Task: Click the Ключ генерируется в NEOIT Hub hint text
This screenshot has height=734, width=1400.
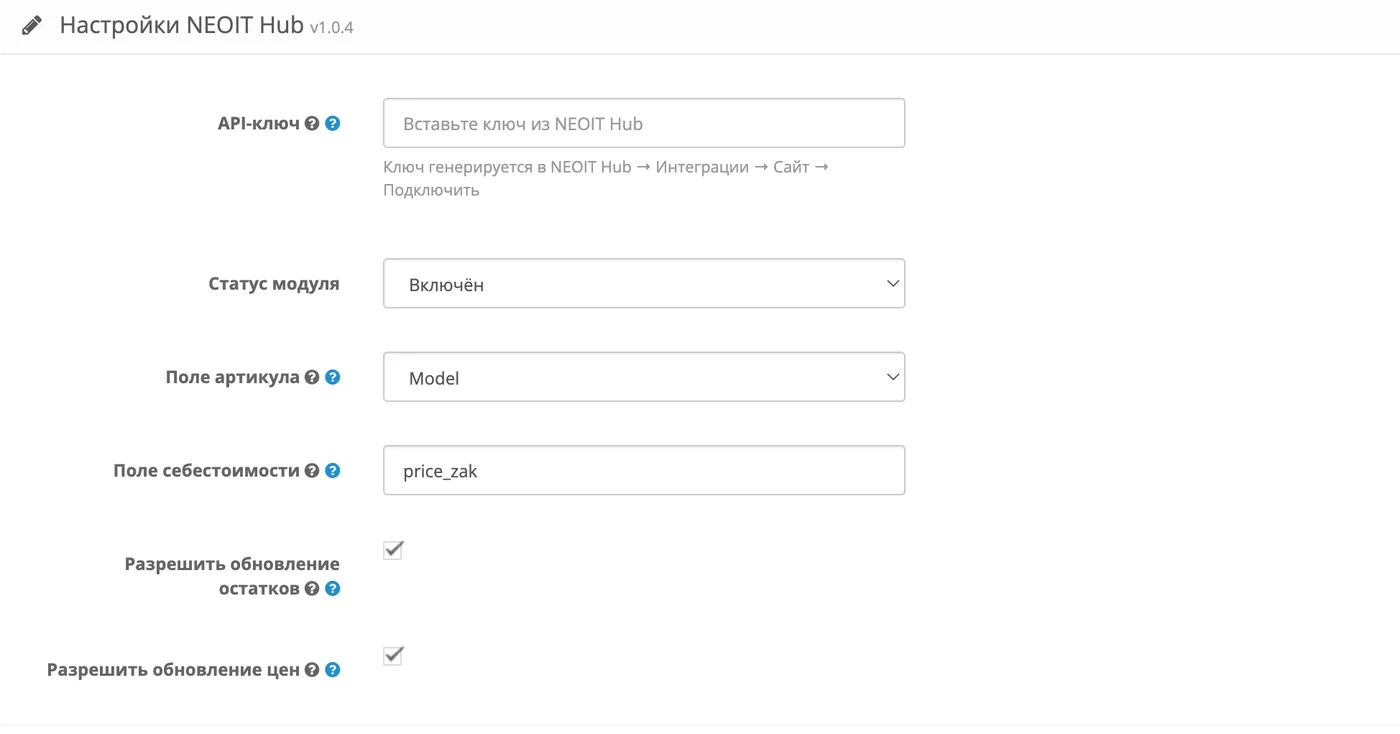Action: (x=606, y=178)
